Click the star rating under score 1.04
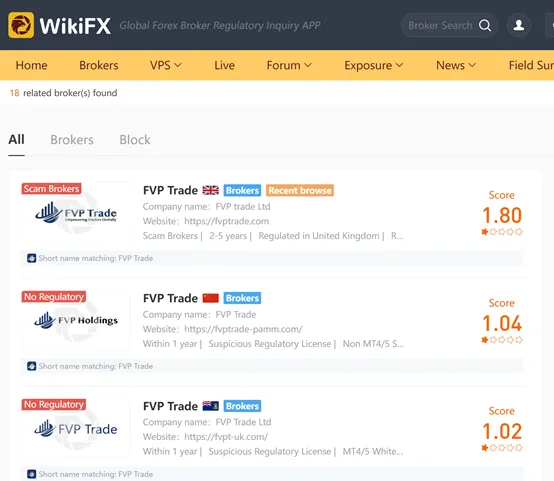 click(502, 340)
